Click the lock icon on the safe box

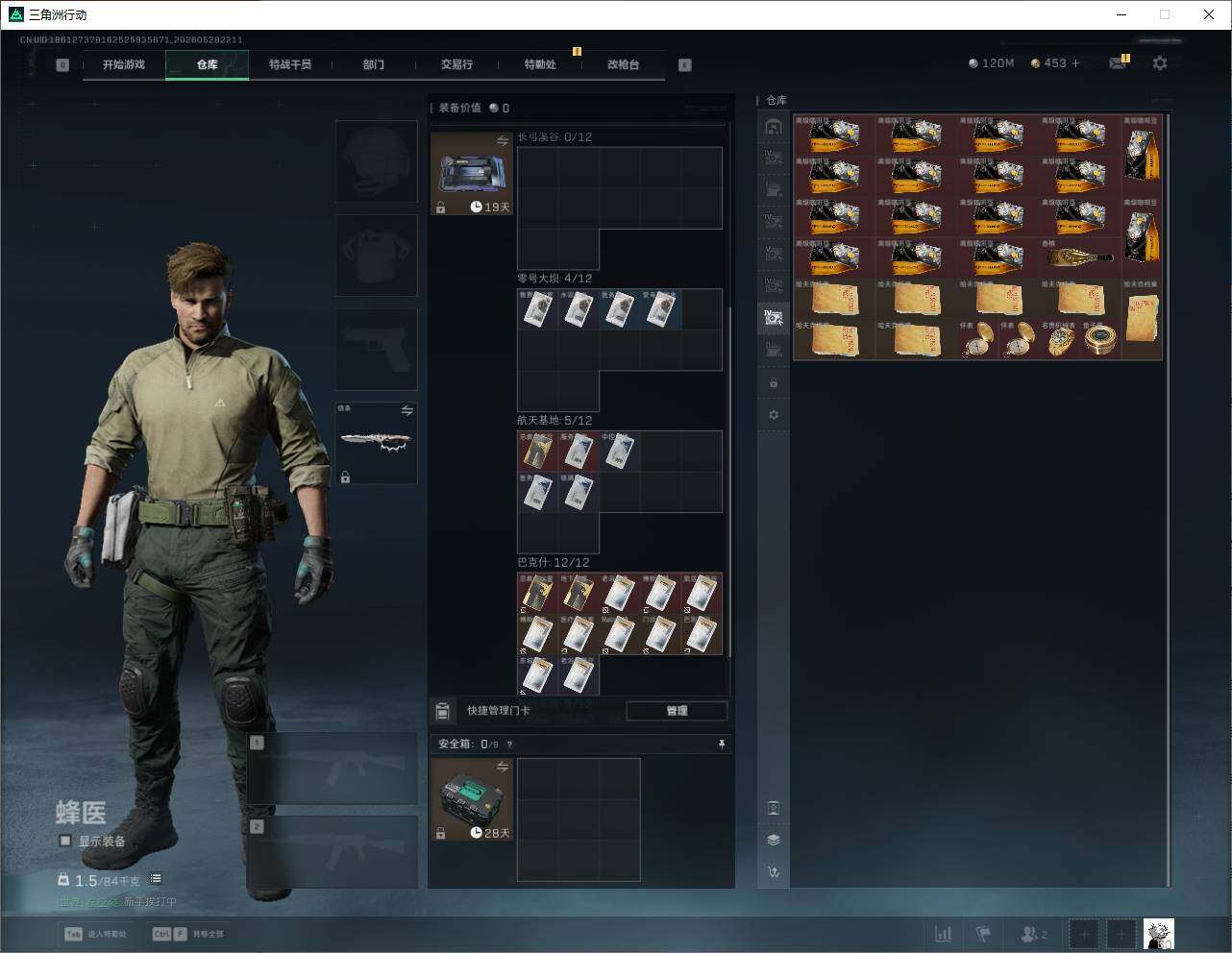(440, 833)
